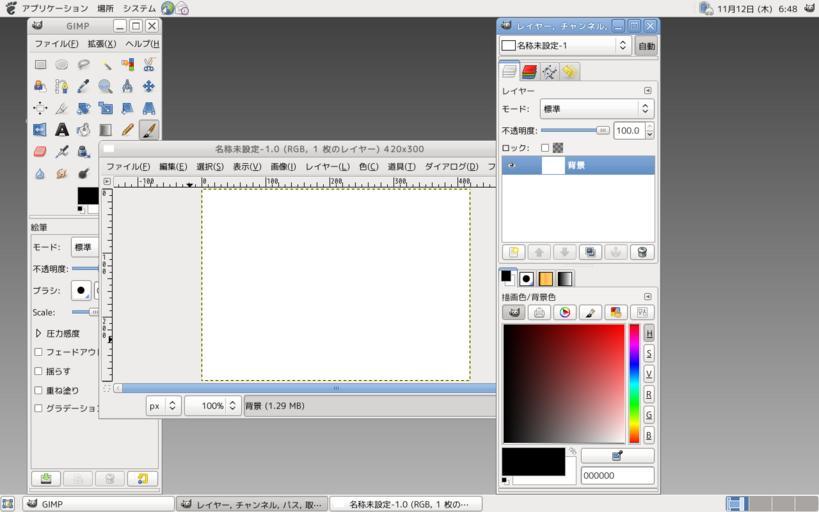This screenshot has height=512, width=819.
Task: Toggle the ロック lock pixels checkbox
Action: pos(545,148)
